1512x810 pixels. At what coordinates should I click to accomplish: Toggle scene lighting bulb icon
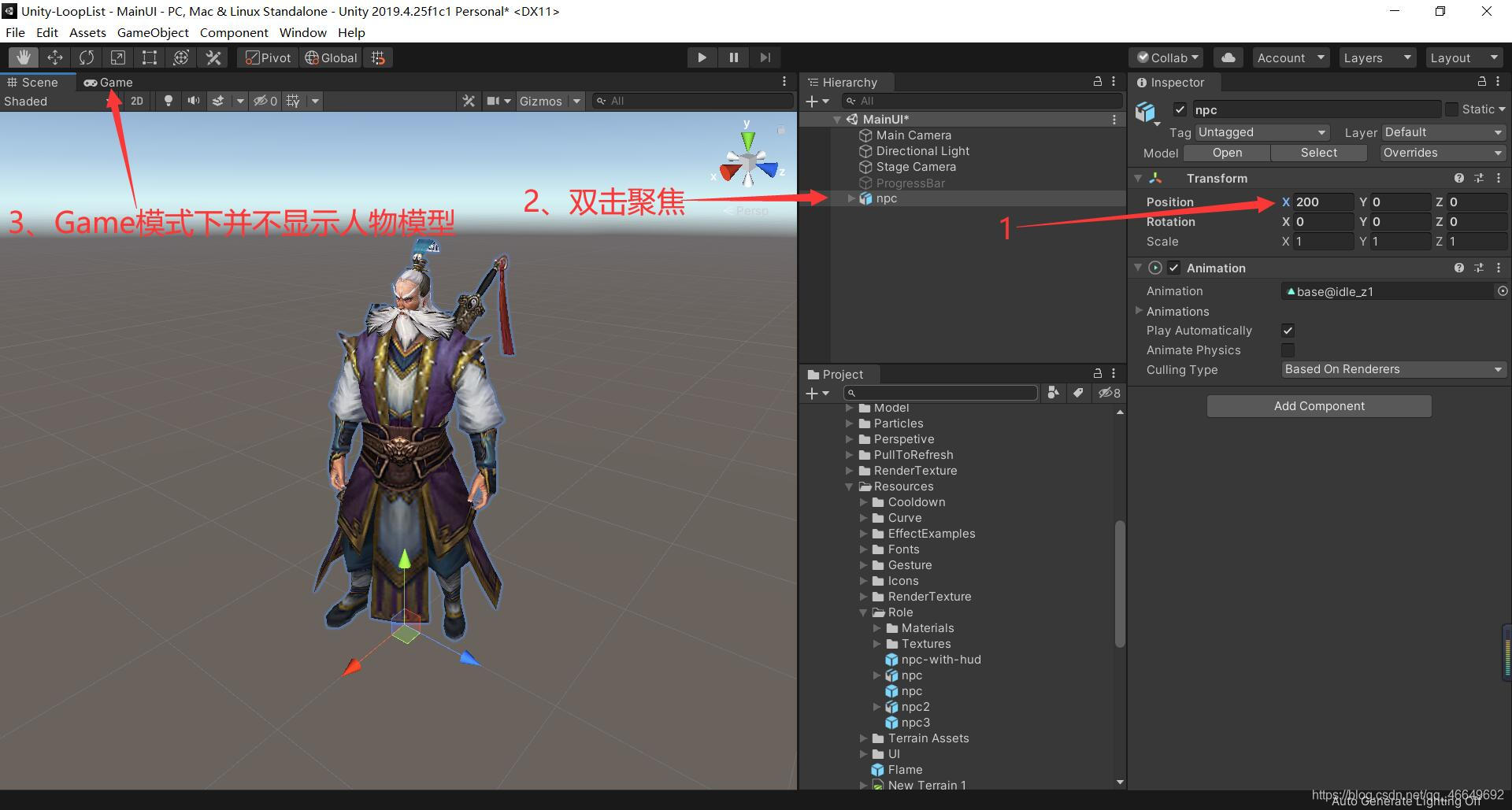pos(168,101)
